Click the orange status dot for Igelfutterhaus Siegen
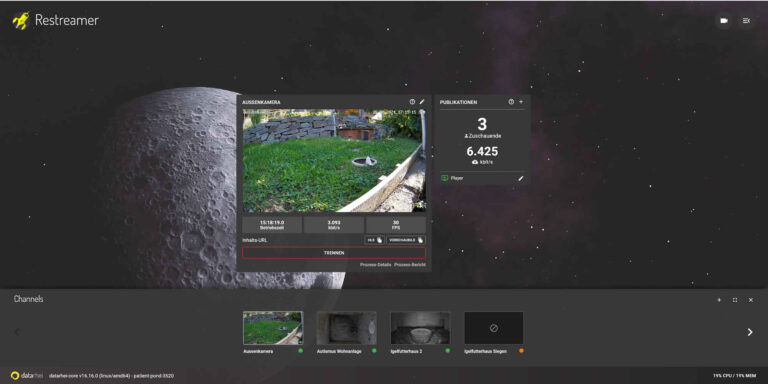Viewport: 768px width, 384px height. (x=521, y=351)
